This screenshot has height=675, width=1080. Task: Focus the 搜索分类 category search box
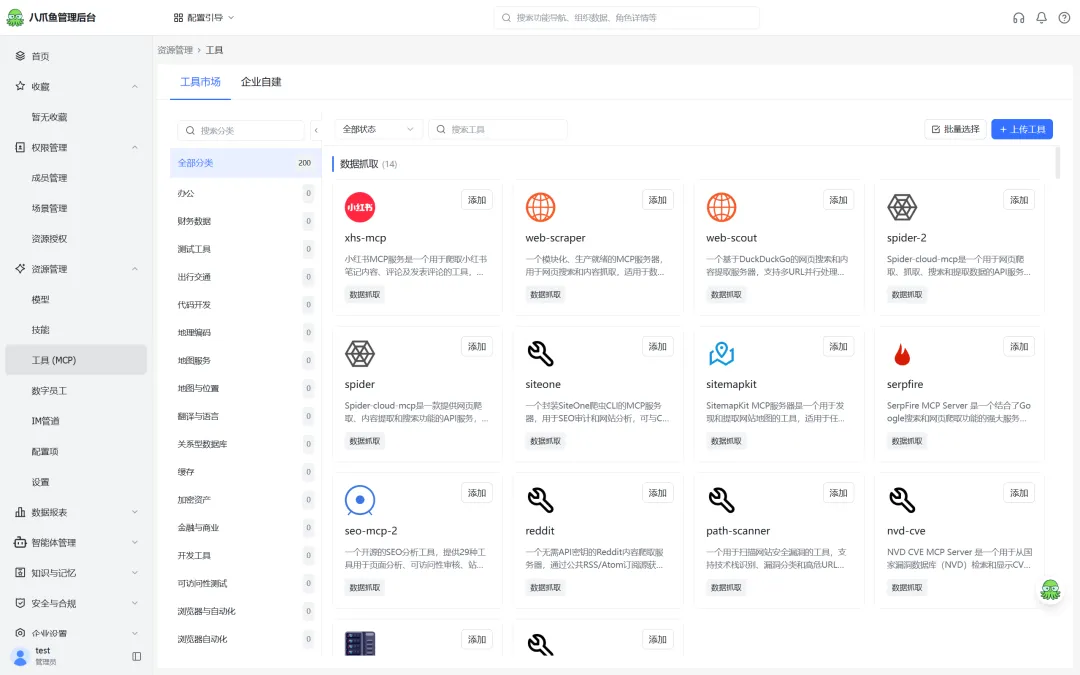(241, 130)
